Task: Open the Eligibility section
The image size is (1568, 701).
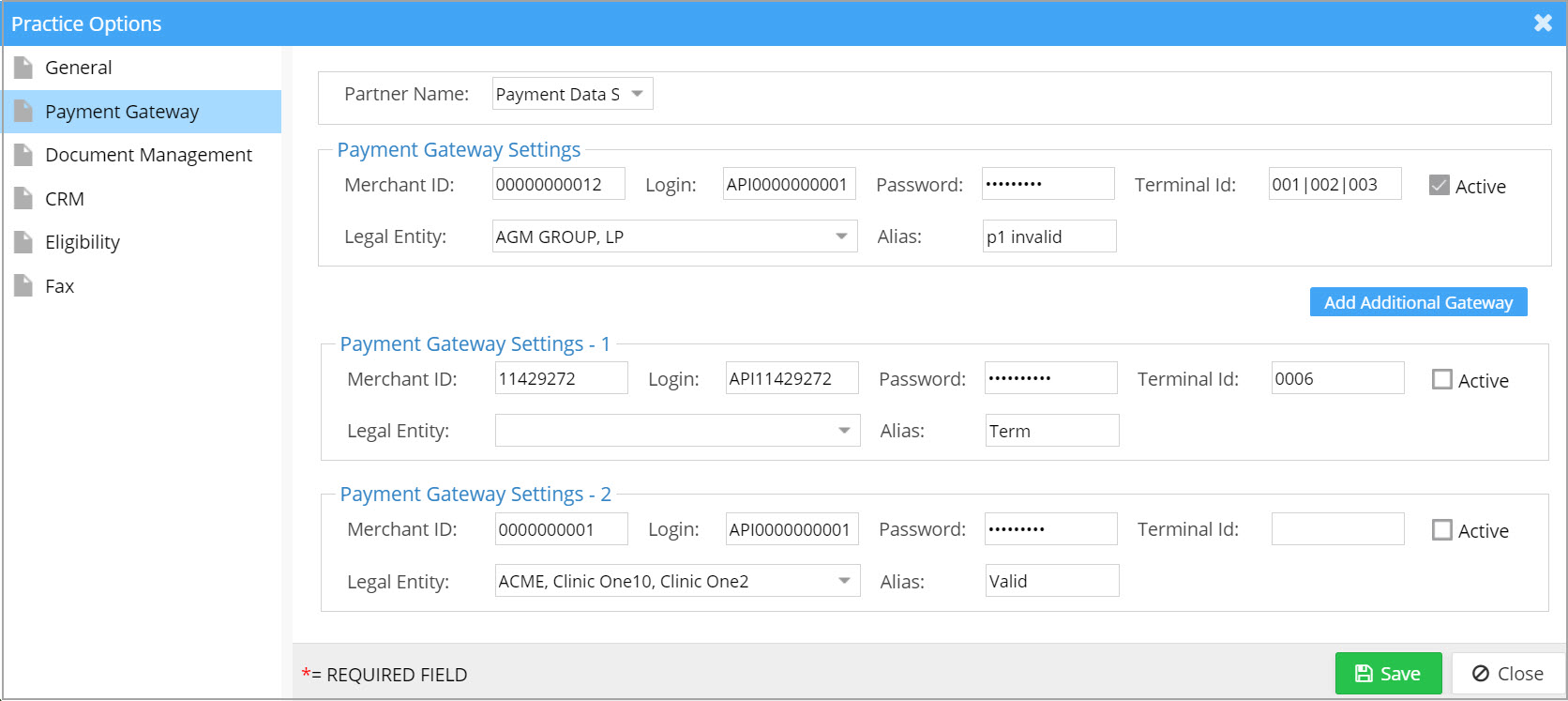Action: coord(83,242)
